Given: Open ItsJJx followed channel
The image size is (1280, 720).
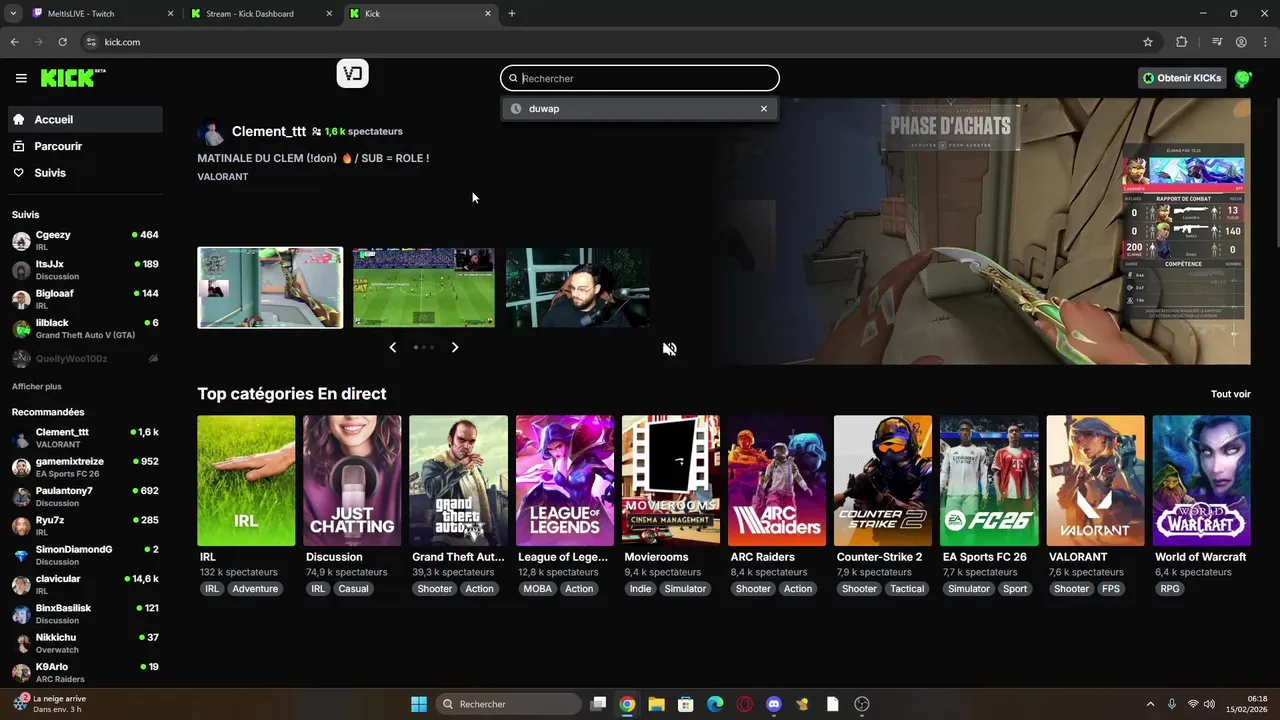Looking at the screenshot, I should click(85, 270).
